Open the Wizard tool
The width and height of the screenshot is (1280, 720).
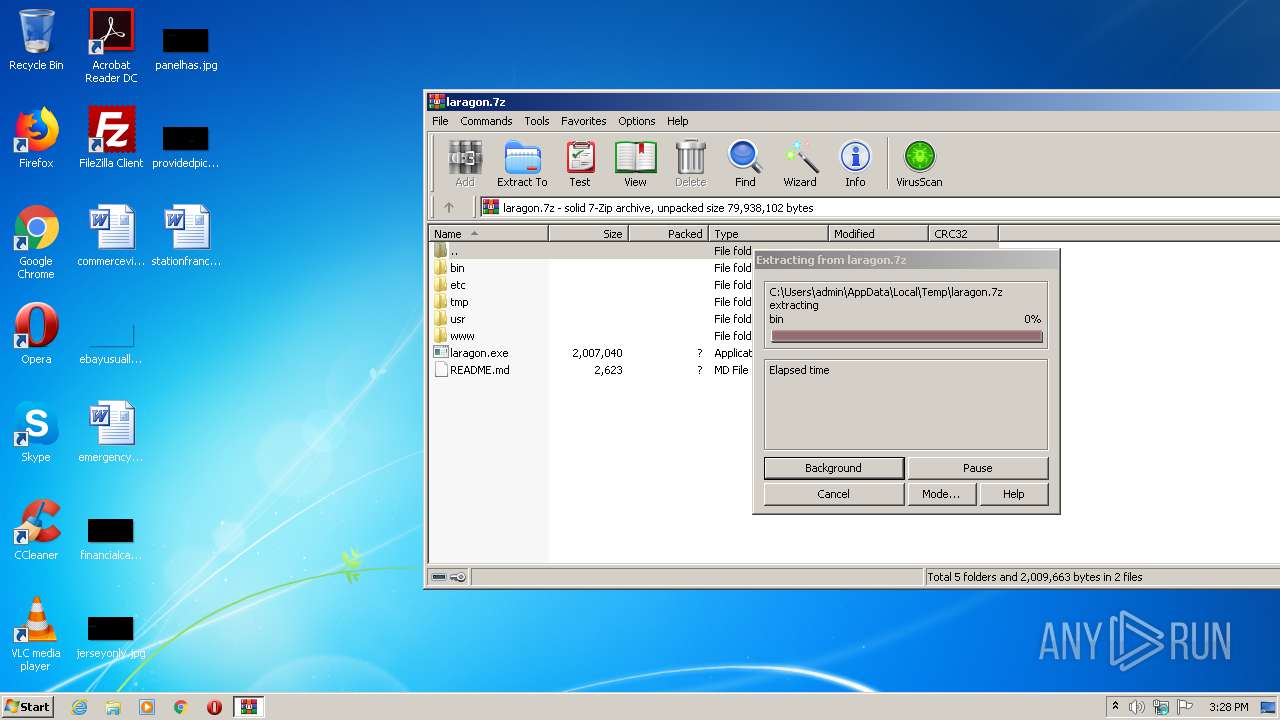(800, 164)
